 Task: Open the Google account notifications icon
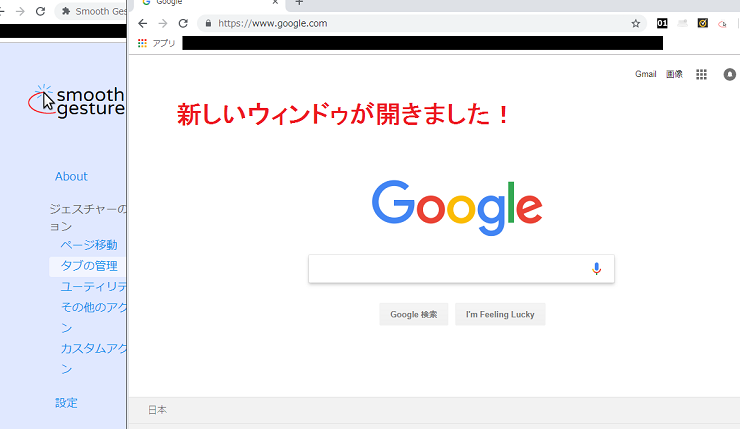(x=730, y=74)
